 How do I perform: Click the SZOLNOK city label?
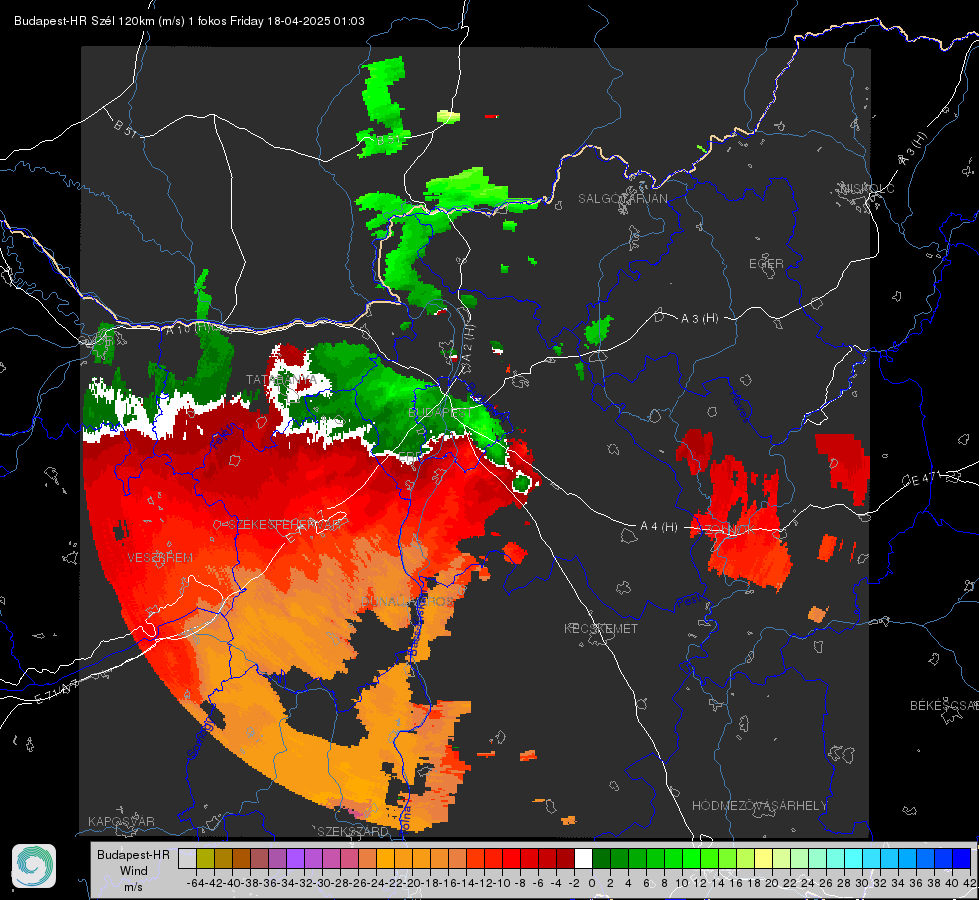pos(729,529)
